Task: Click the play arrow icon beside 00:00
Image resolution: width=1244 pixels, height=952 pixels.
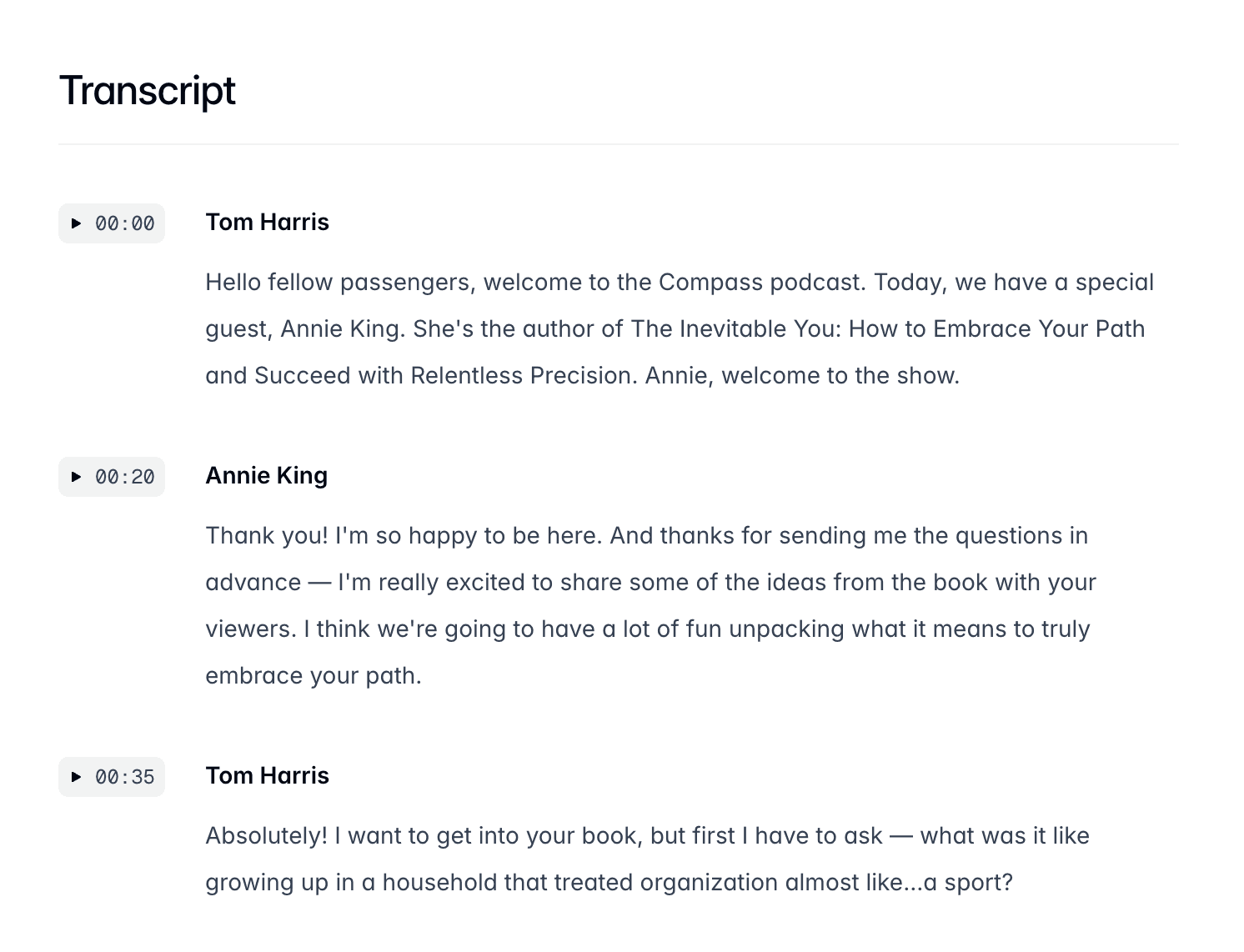Action: click(75, 223)
